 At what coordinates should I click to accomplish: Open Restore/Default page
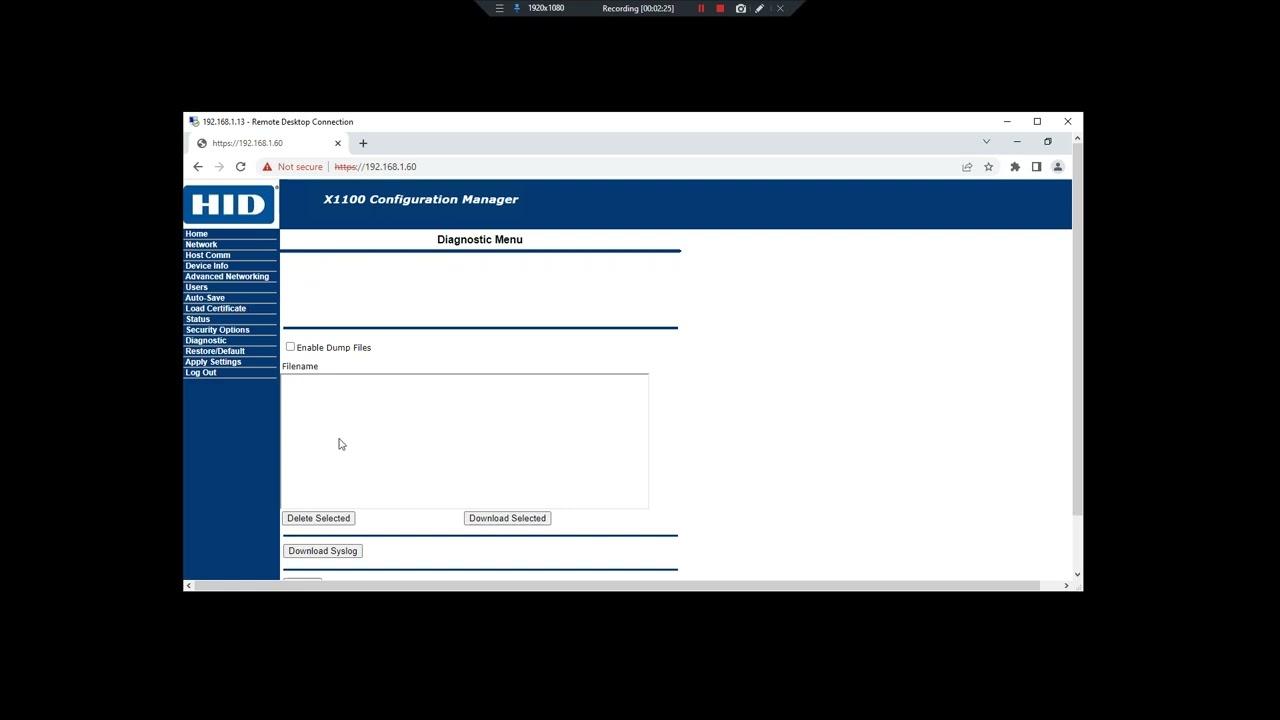[215, 351]
